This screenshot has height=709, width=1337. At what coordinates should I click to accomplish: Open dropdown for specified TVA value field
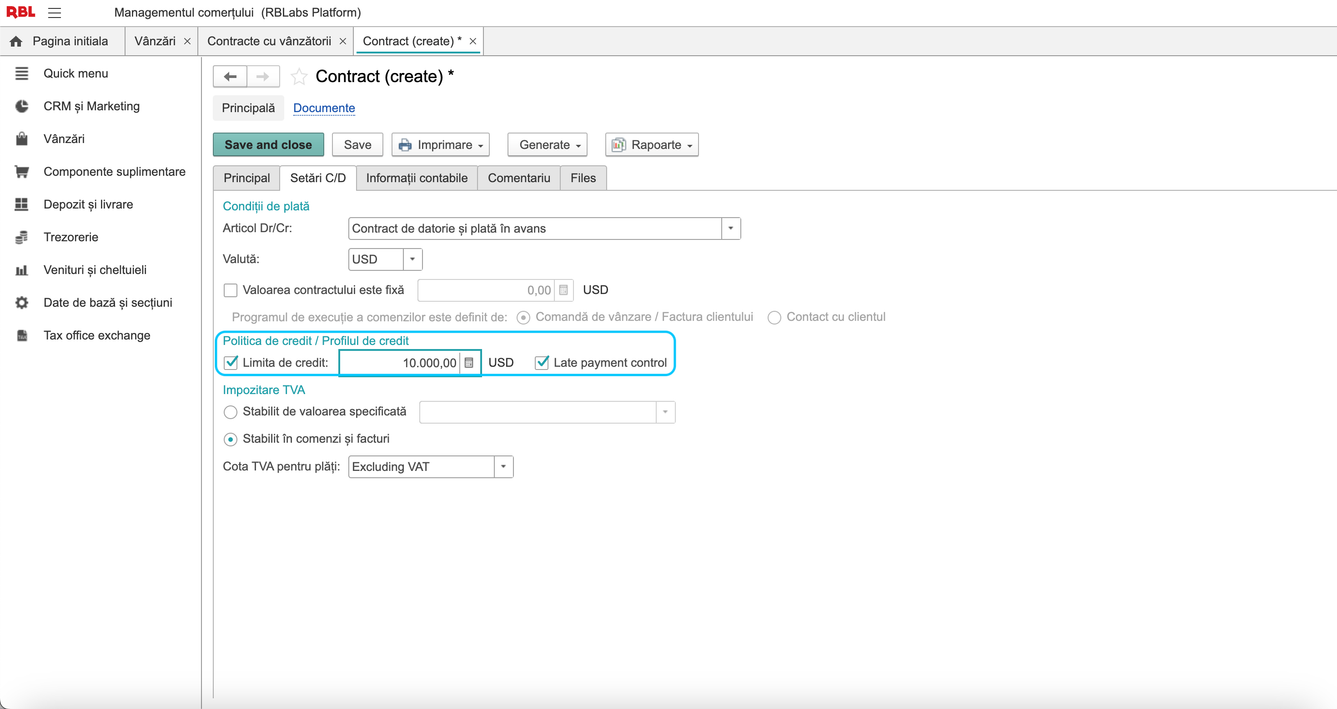[x=665, y=412]
